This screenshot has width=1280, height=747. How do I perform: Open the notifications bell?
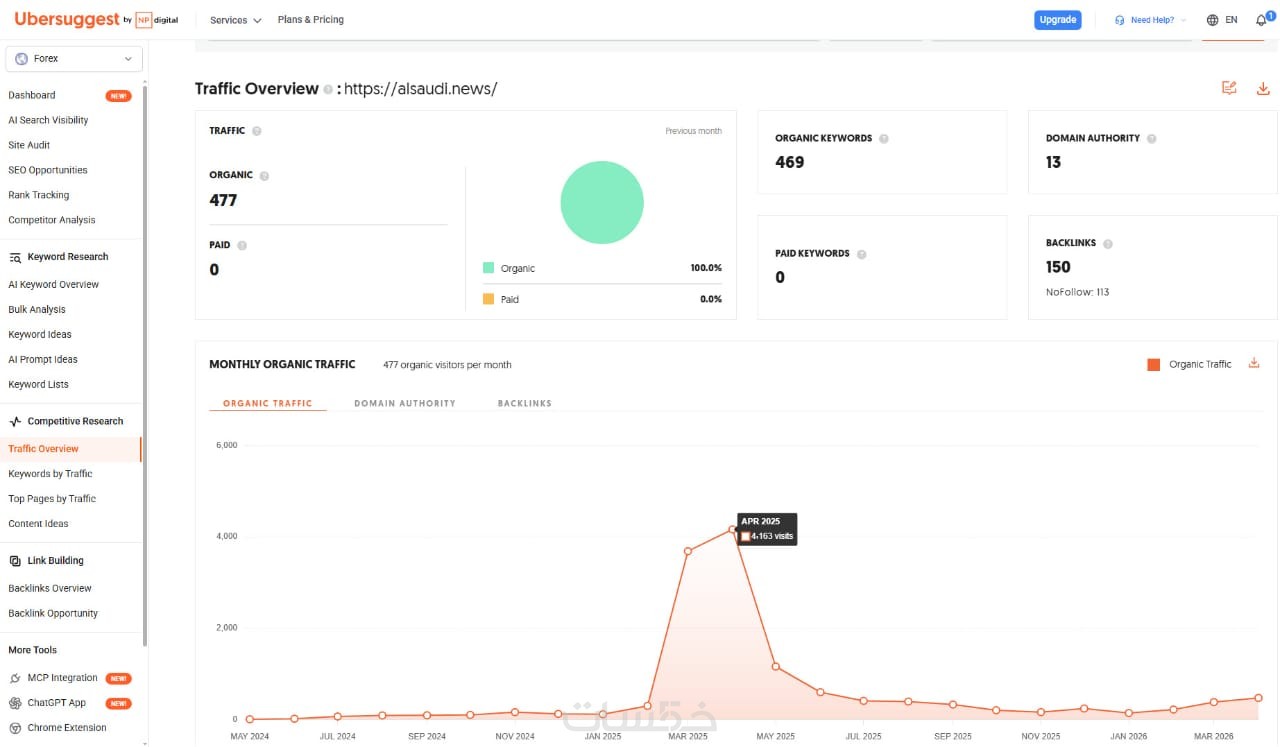pyautogui.click(x=1261, y=20)
